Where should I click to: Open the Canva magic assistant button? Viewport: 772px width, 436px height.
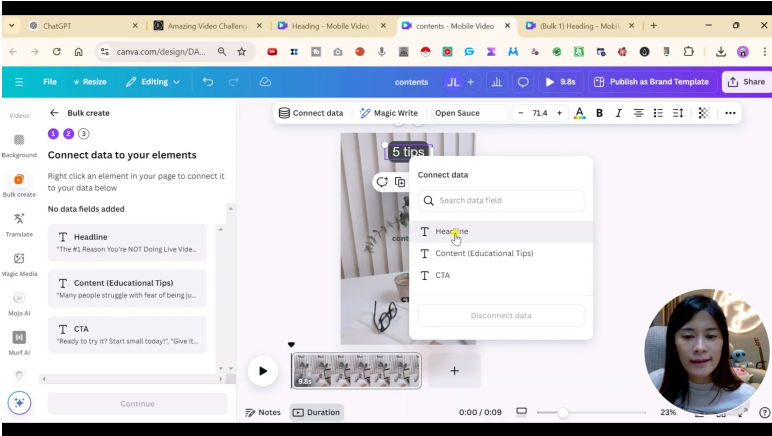19,402
